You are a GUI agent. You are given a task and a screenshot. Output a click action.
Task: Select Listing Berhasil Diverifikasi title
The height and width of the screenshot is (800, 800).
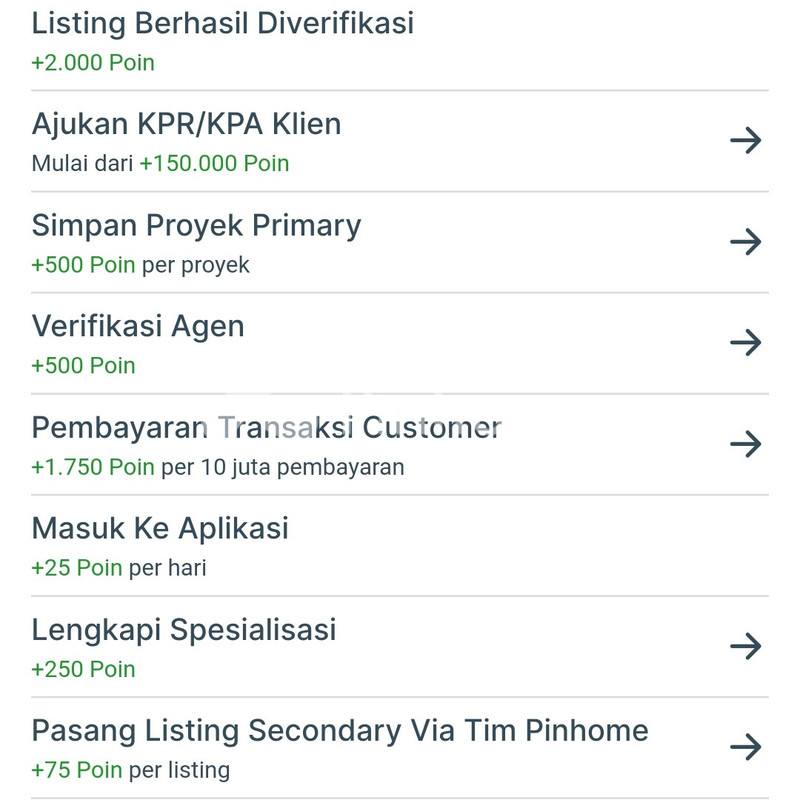(222, 23)
